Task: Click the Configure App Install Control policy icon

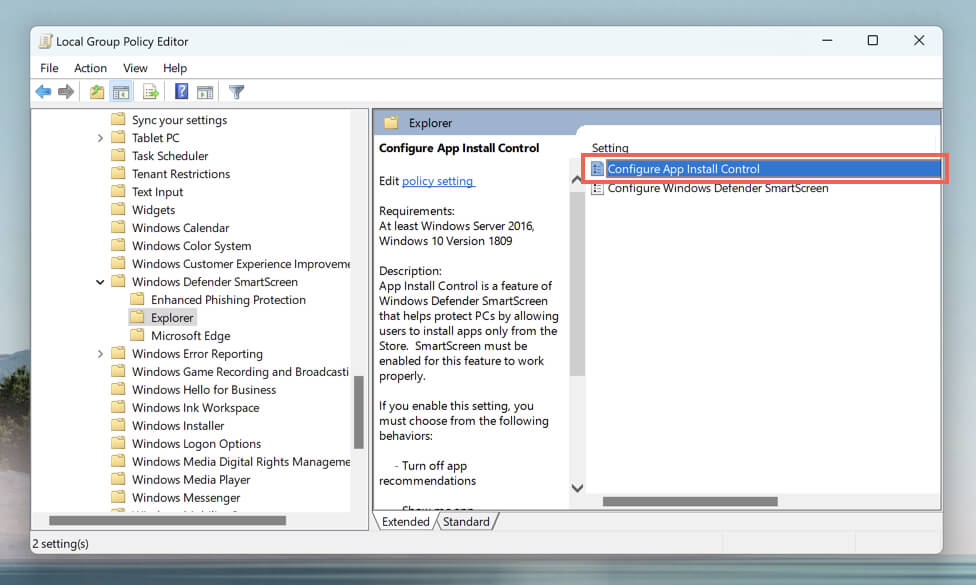Action: tap(598, 169)
